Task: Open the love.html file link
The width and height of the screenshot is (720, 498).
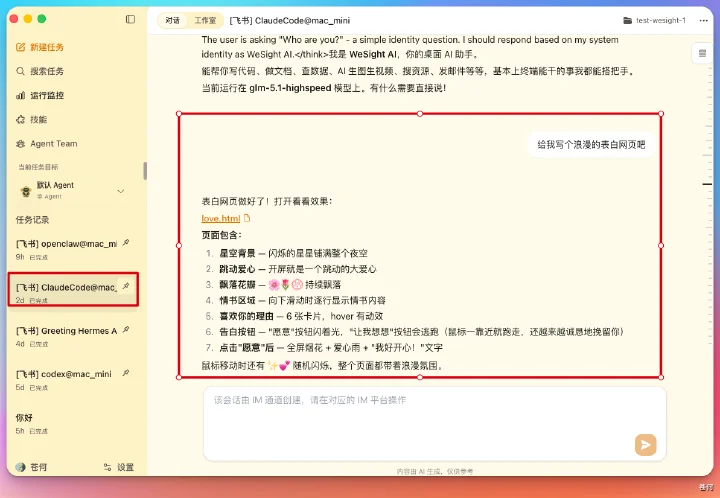Action: [221, 218]
